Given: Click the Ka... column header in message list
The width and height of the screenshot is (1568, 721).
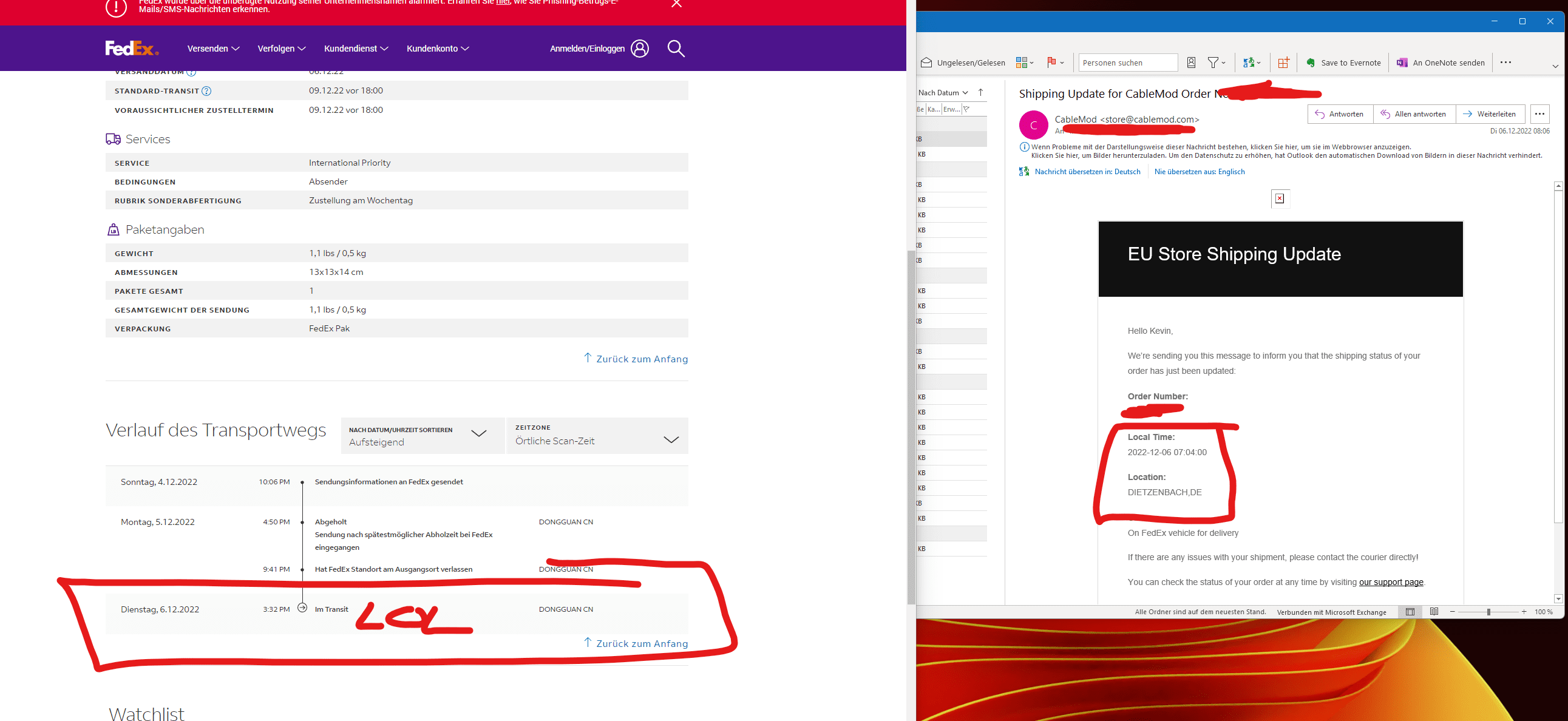Looking at the screenshot, I should (x=933, y=109).
